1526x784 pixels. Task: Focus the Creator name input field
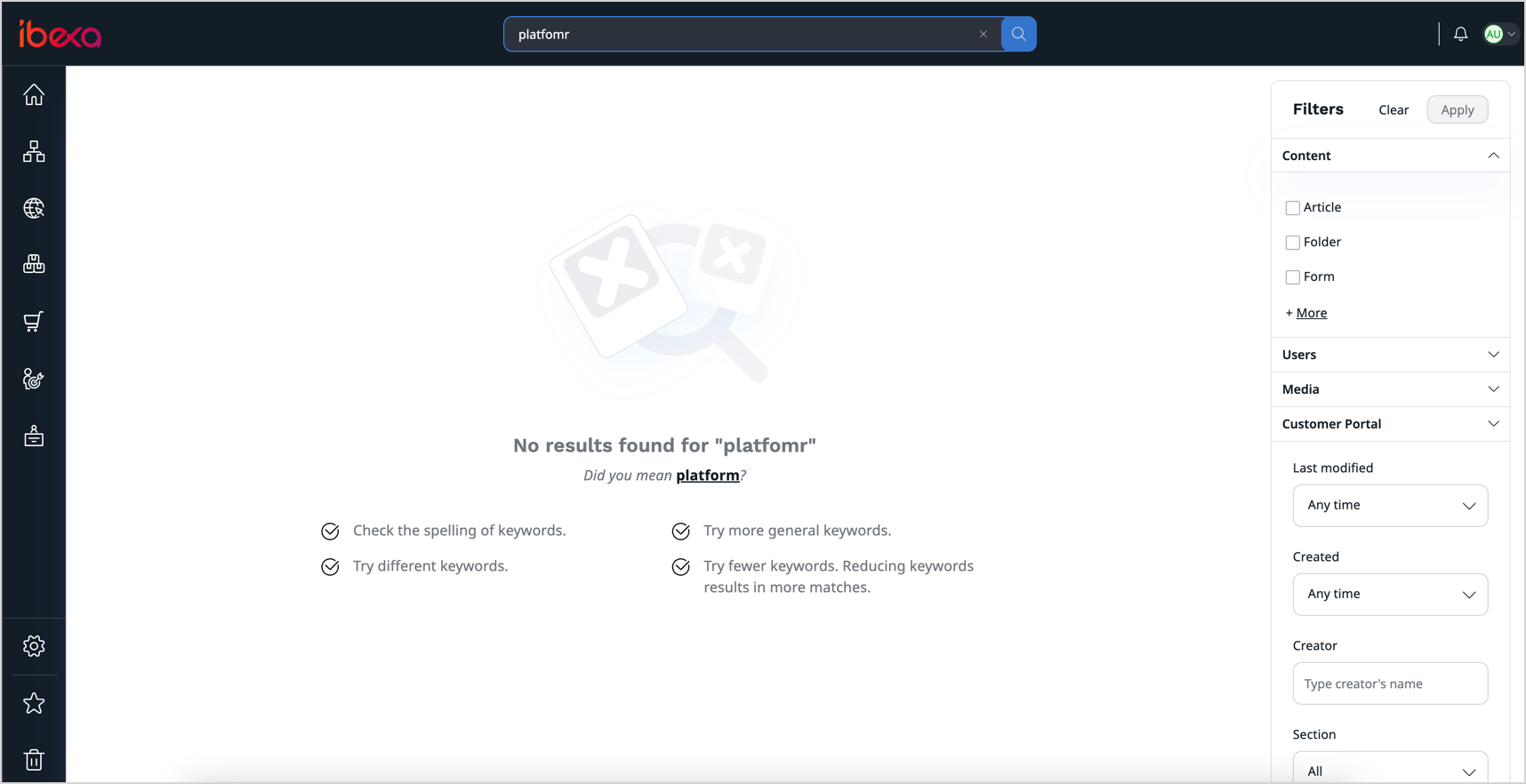1389,684
